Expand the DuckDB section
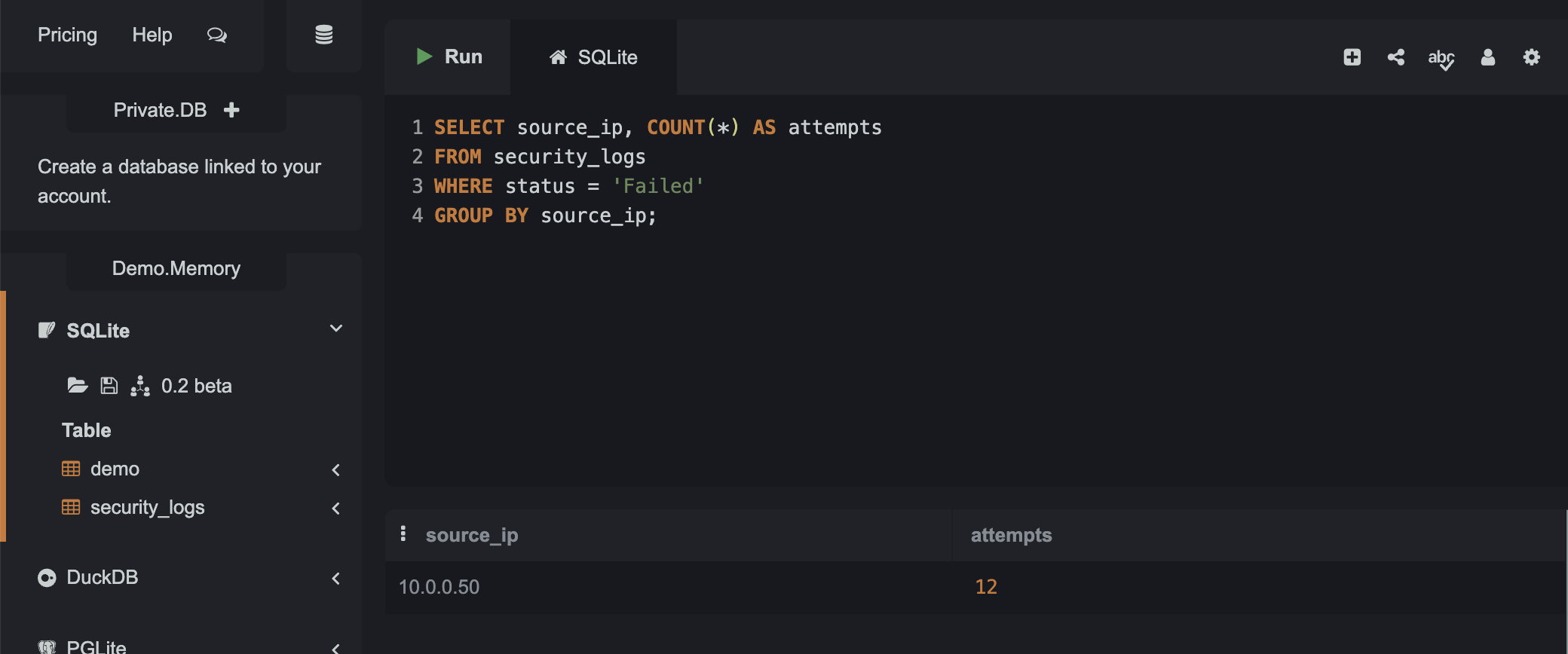The height and width of the screenshot is (654, 1568). click(x=336, y=579)
